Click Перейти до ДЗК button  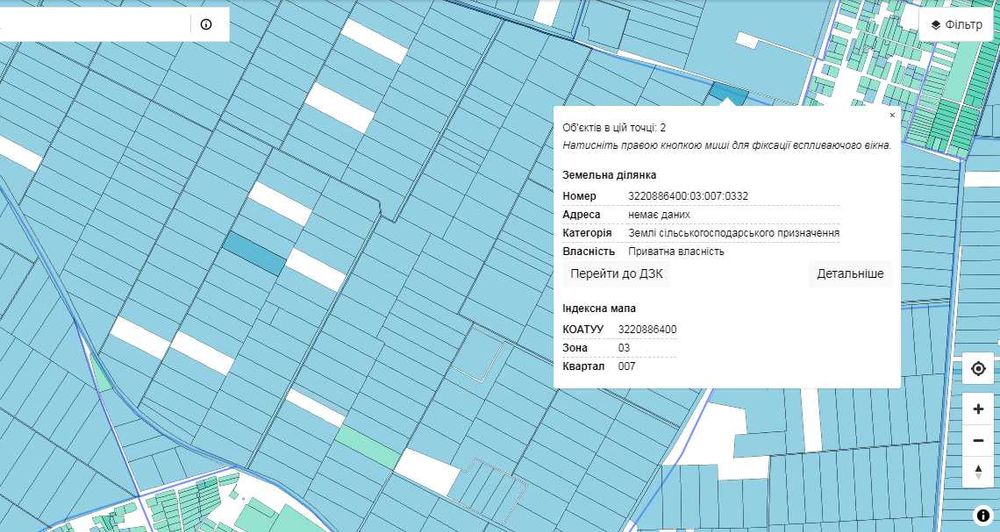(616, 274)
